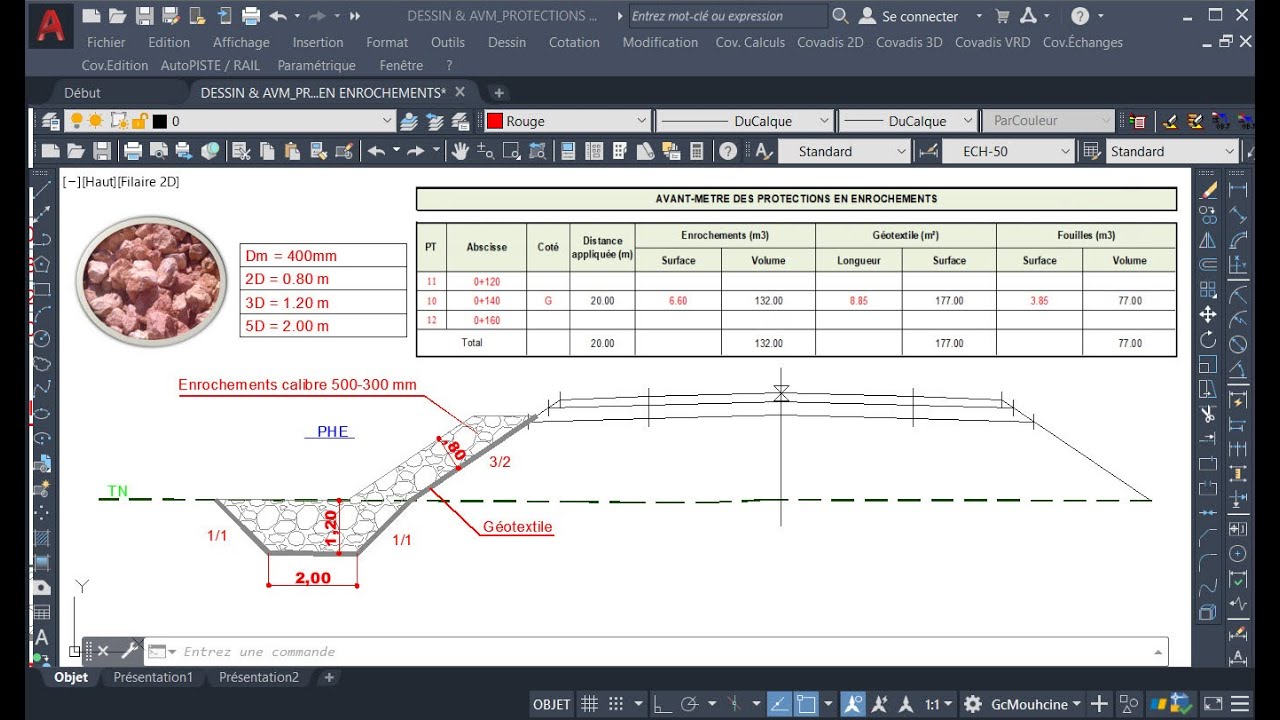Click the [Filaire 2D] visual style label
The height and width of the screenshot is (720, 1280).
click(148, 182)
